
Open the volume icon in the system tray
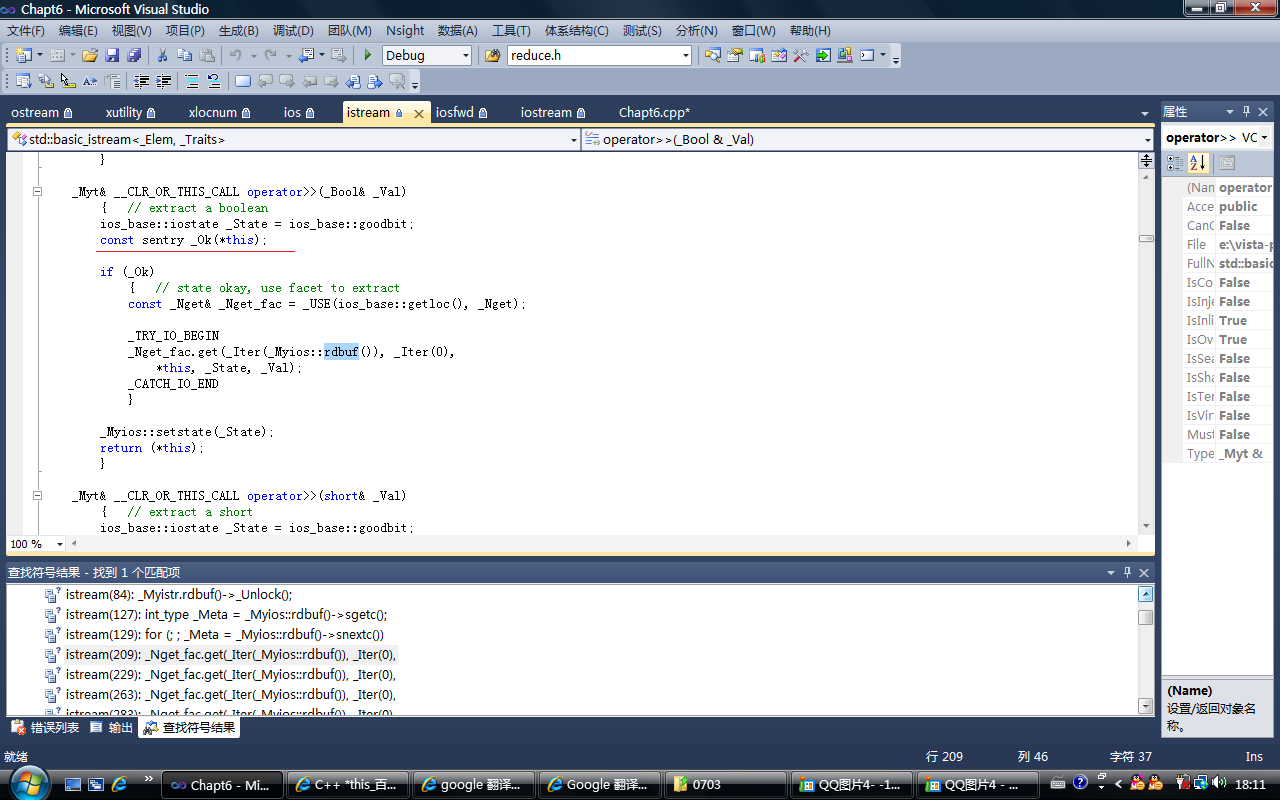1217,783
